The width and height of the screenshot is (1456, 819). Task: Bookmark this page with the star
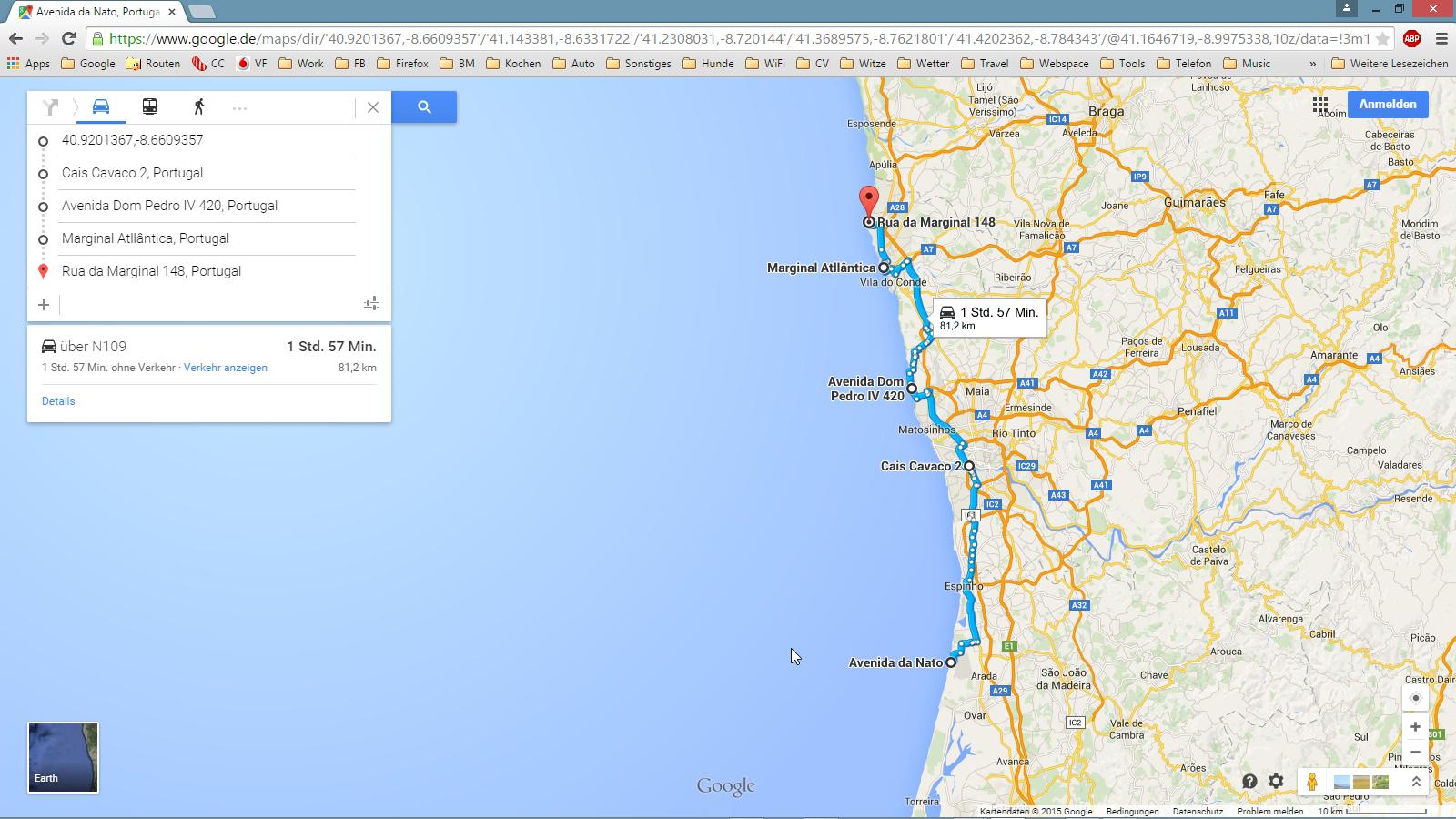pos(1382,38)
